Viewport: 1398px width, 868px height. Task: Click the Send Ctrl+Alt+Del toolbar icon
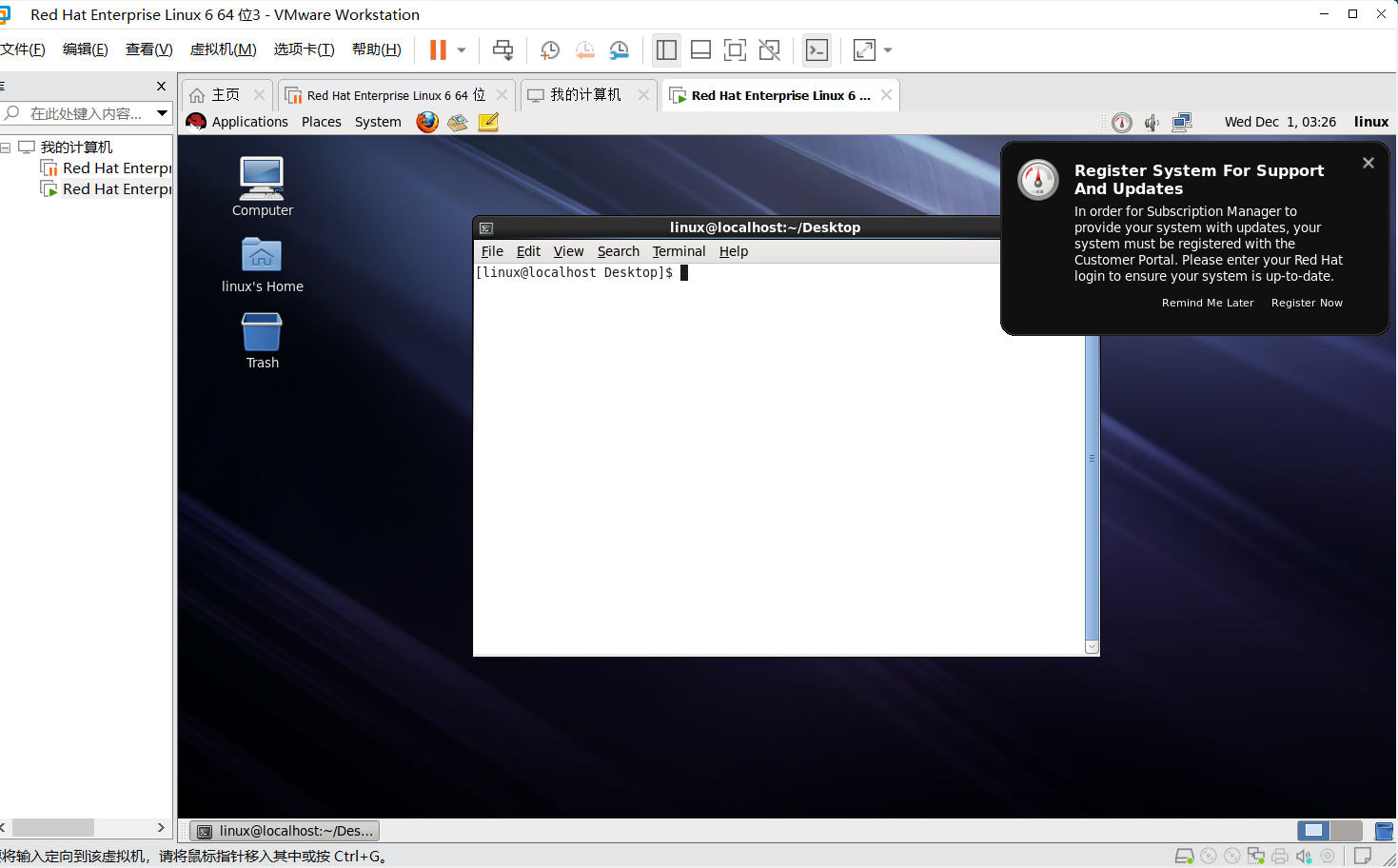[502, 50]
